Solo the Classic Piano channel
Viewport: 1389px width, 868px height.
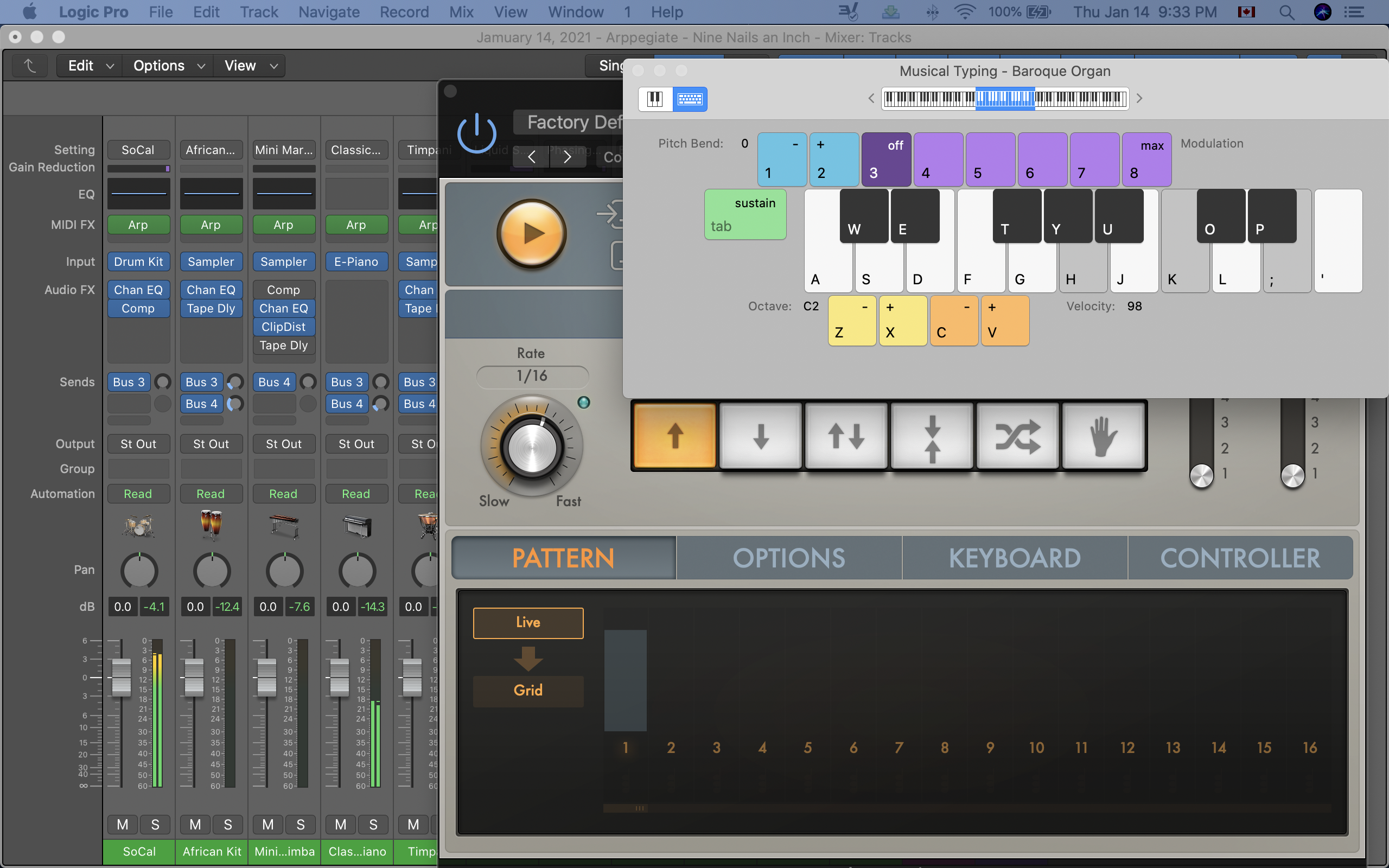373,825
